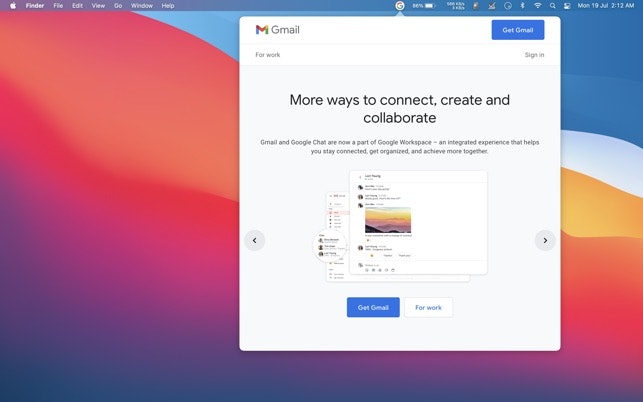643x402 pixels.
Task: Click the Gmail chat preview illustration
Action: [x=400, y=226]
